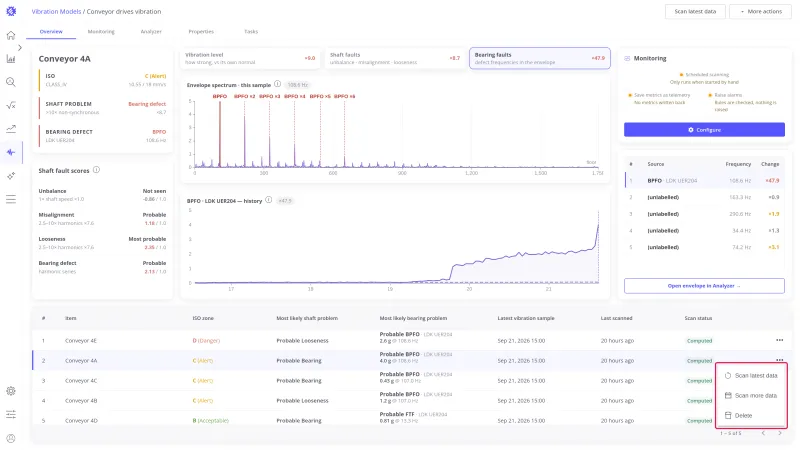Click the ISO zone column header
The height and width of the screenshot is (450, 800).
pyautogui.click(x=203, y=318)
